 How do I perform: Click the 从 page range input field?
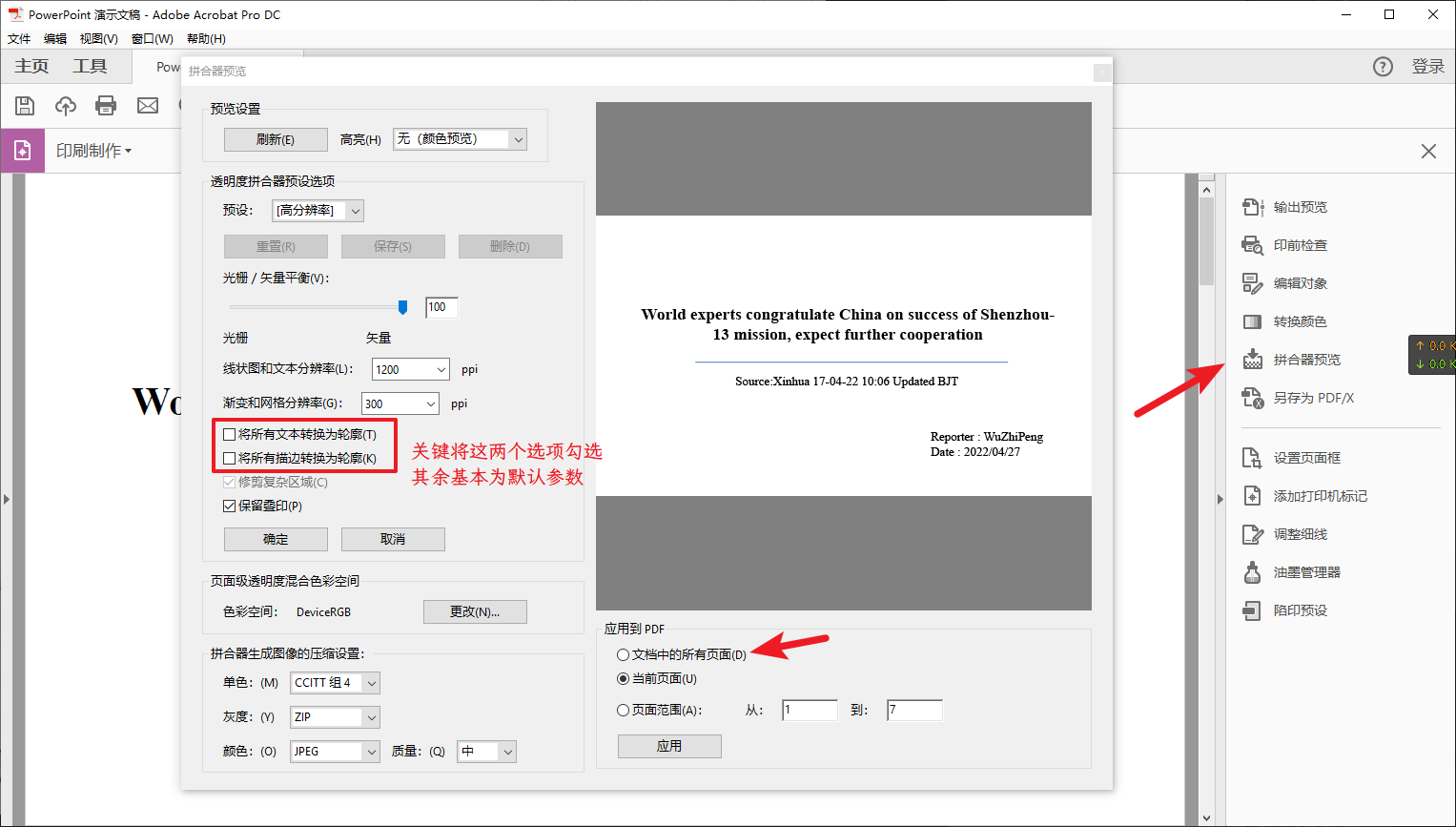tap(810, 710)
